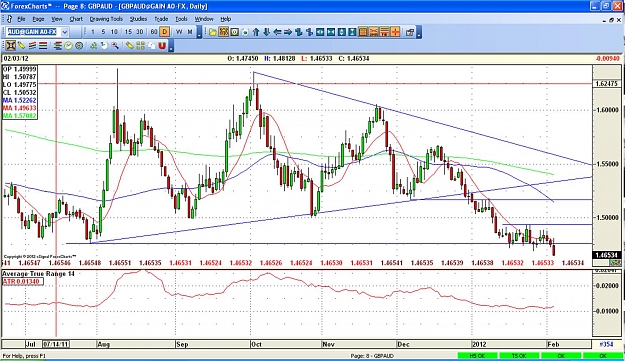Select the orange-highlighted crossed-arrows pointer tool

click(x=11, y=46)
